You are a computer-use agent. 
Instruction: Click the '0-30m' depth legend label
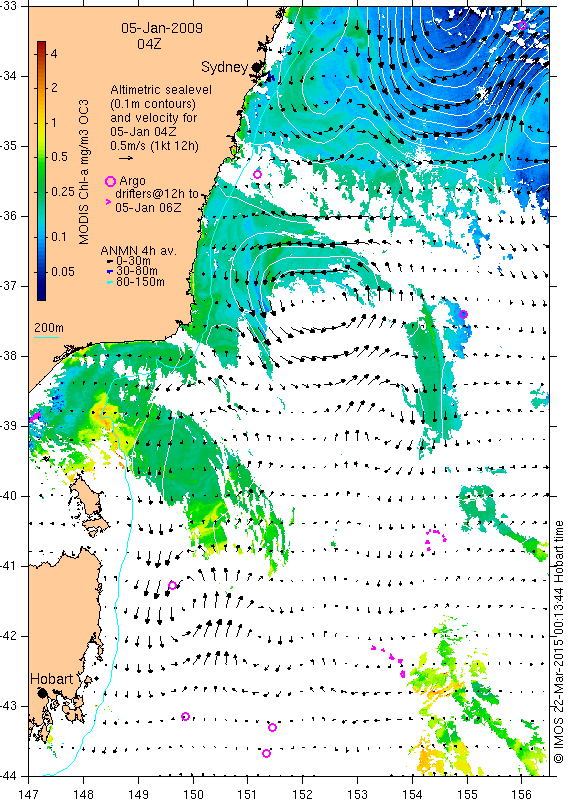click(133, 261)
